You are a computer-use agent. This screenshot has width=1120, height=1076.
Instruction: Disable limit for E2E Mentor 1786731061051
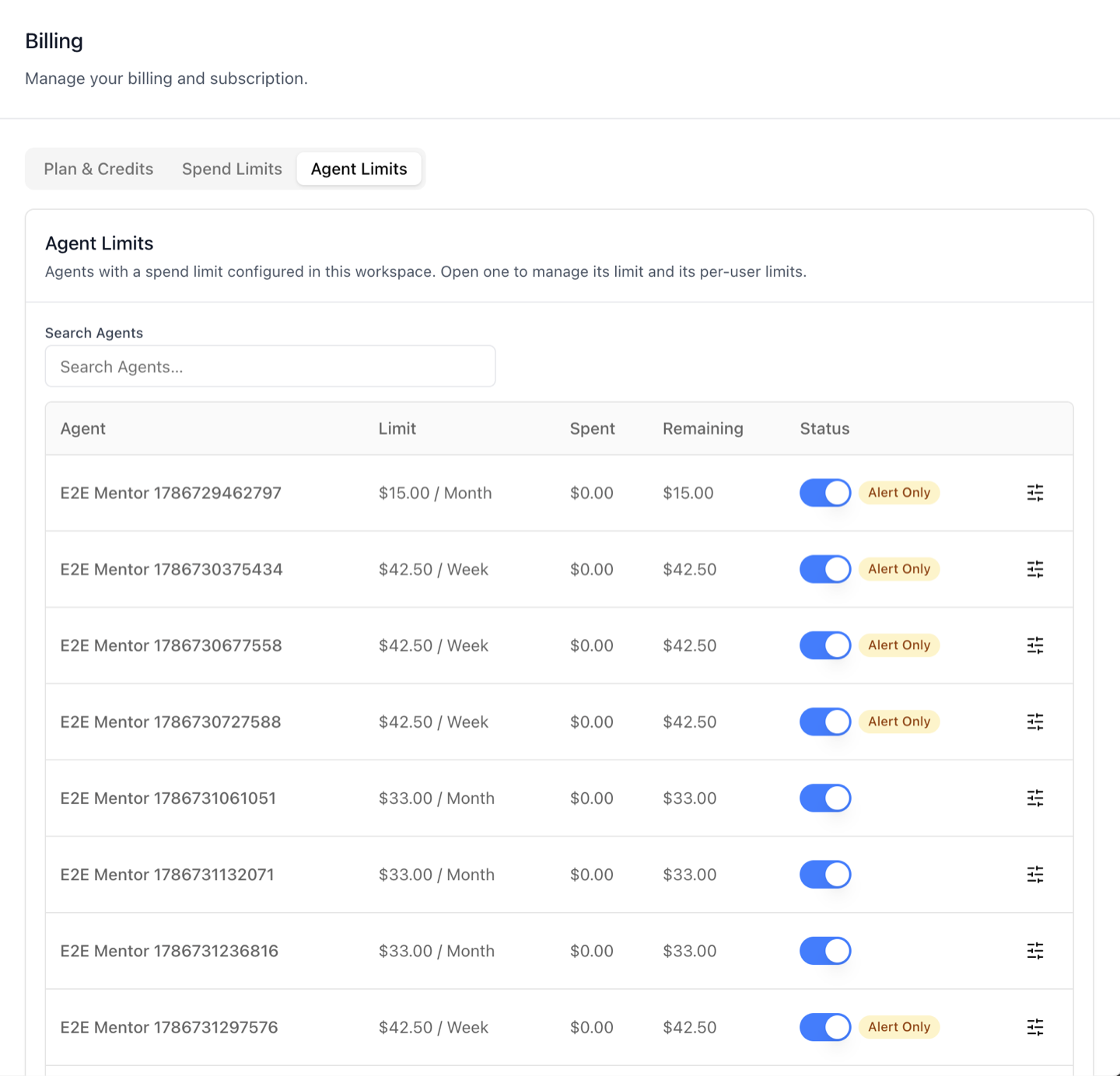click(825, 798)
